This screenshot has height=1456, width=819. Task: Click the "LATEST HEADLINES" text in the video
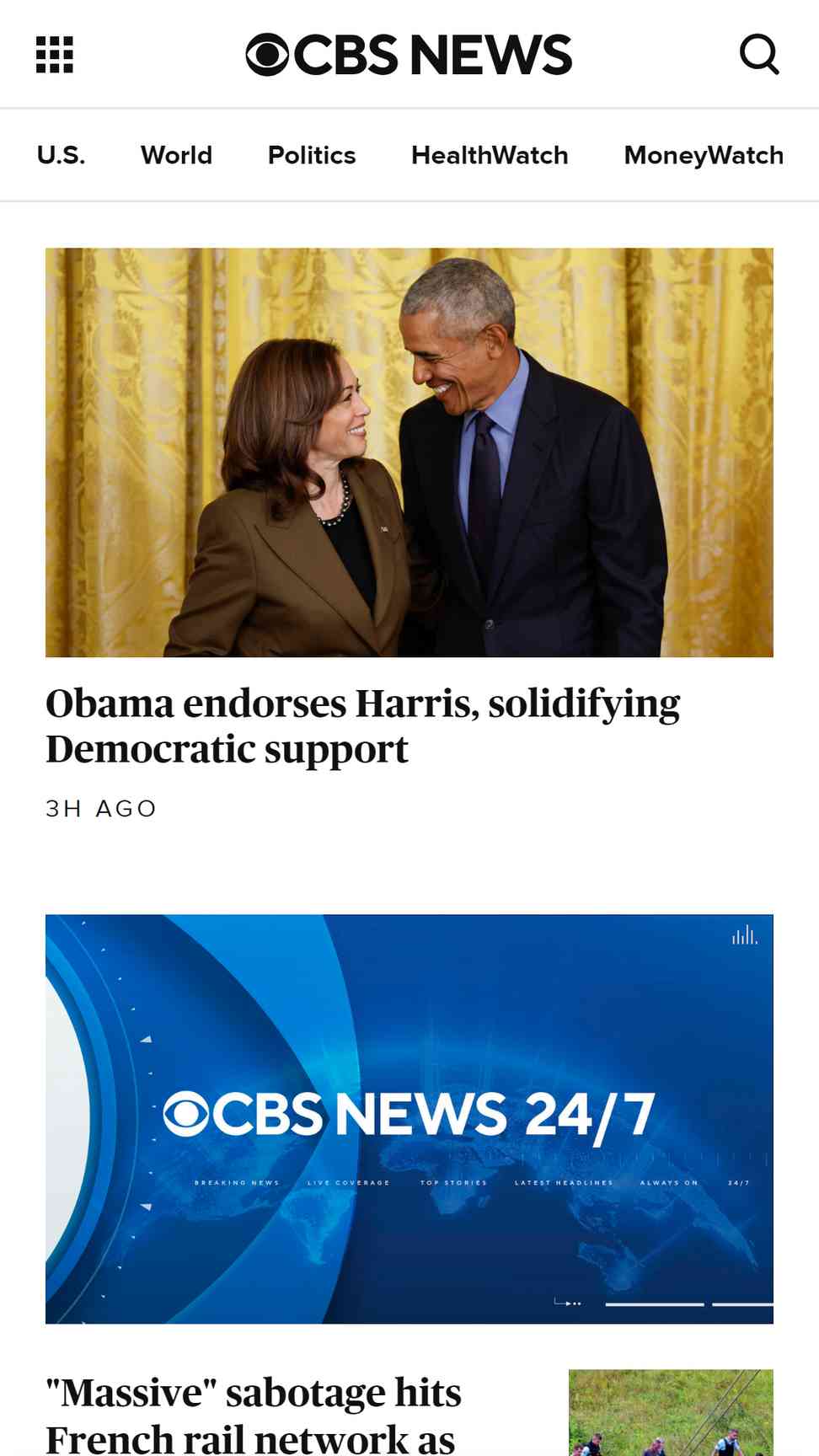(x=564, y=1183)
